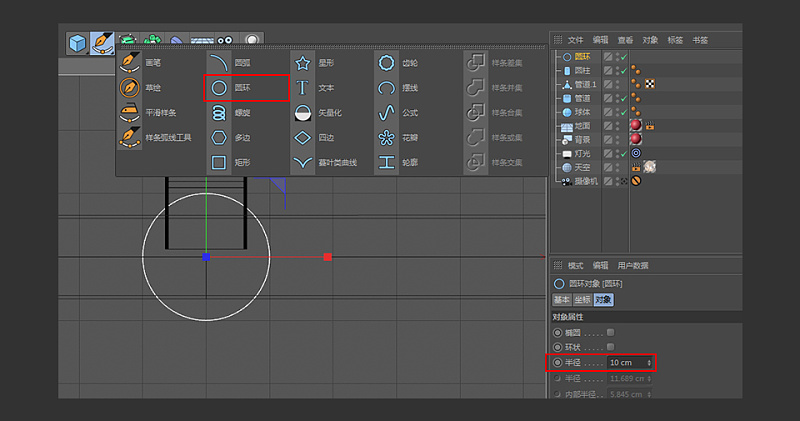
Task: Open the 标签 tags menu
Action: pyautogui.click(x=675, y=40)
